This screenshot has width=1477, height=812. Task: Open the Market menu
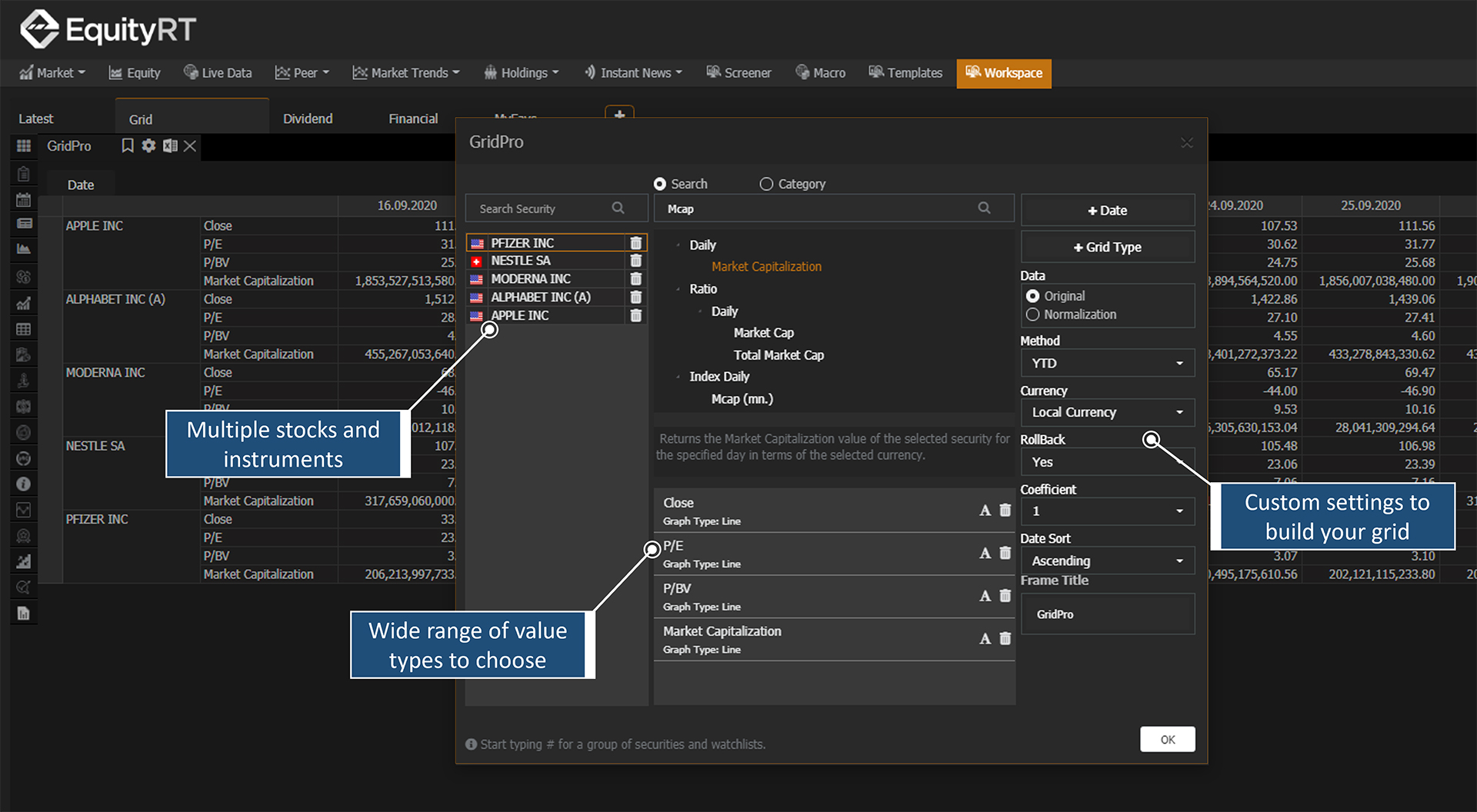[52, 73]
